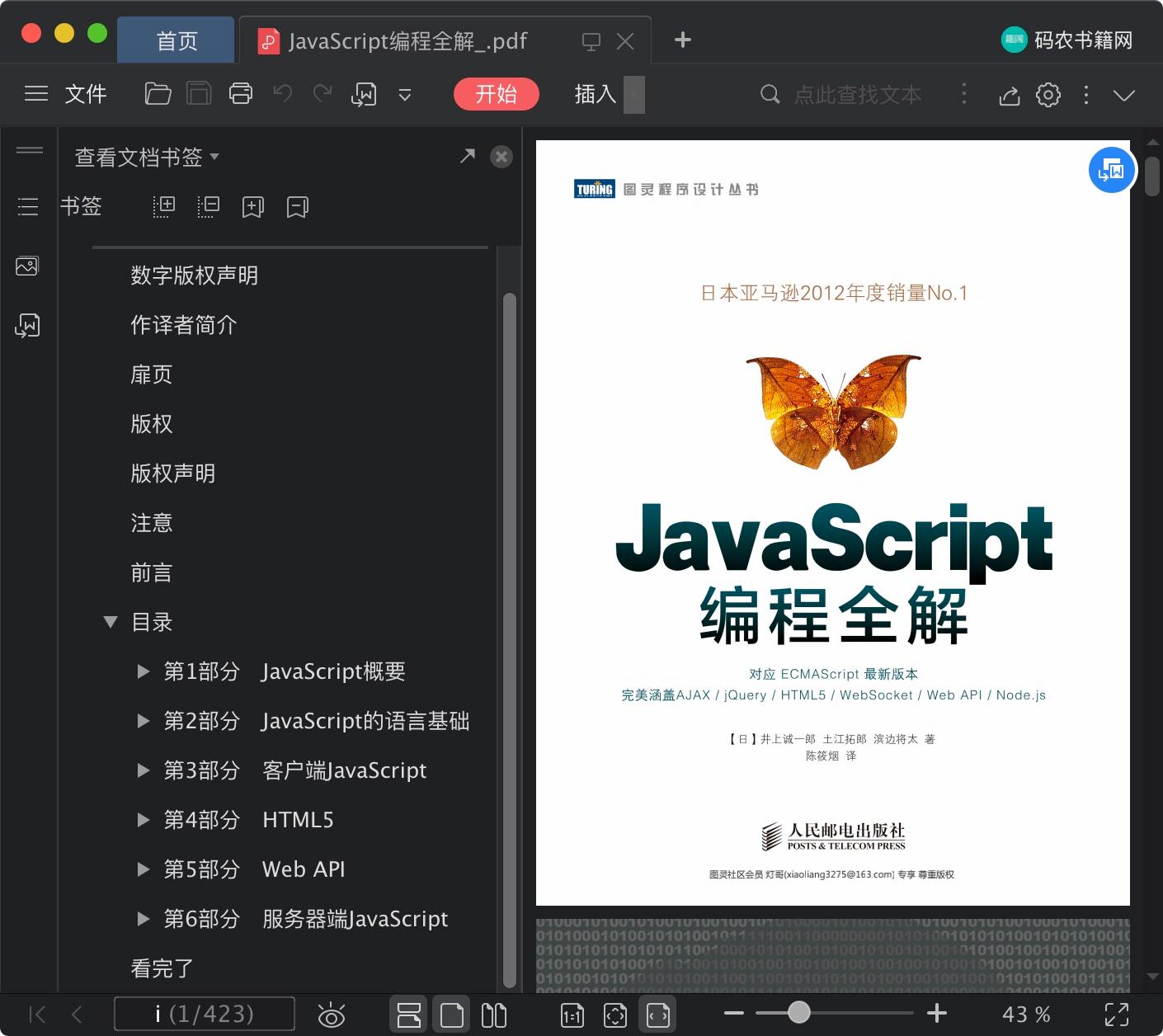This screenshot has height=1036, width=1163.
Task: Go to first page button
Action: [x=37, y=1015]
